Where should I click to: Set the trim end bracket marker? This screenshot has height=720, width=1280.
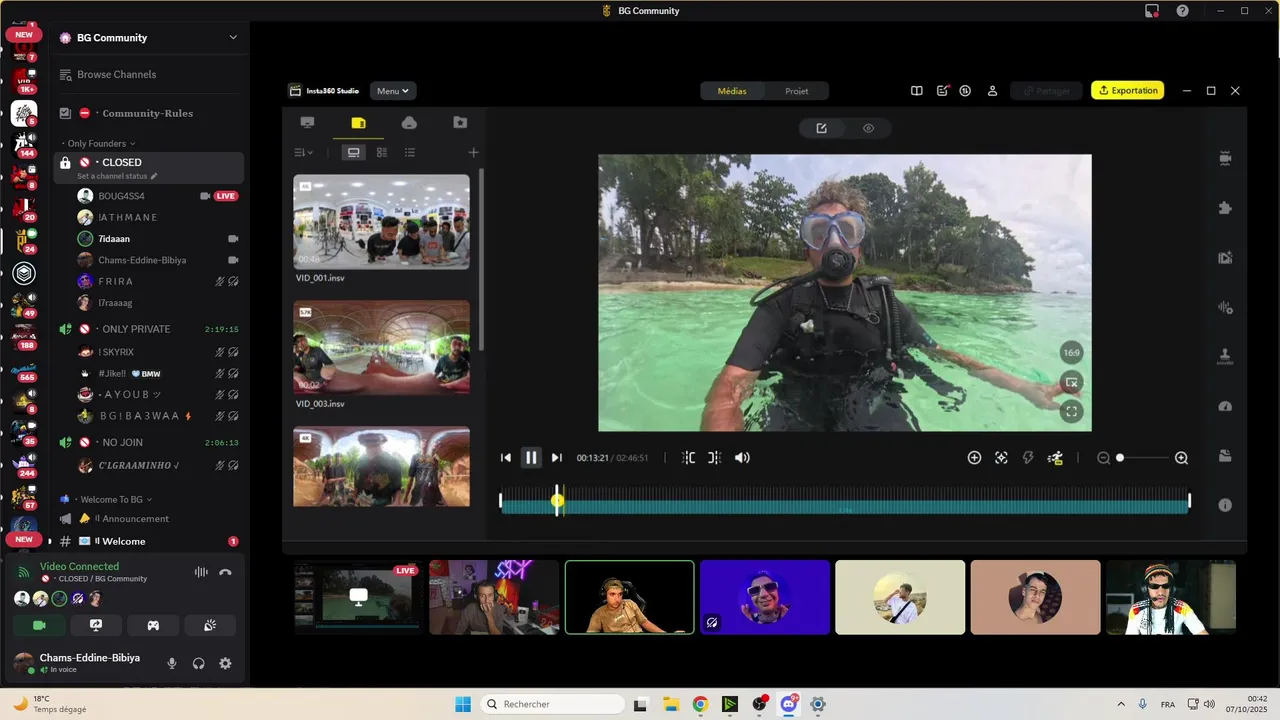tap(714, 458)
